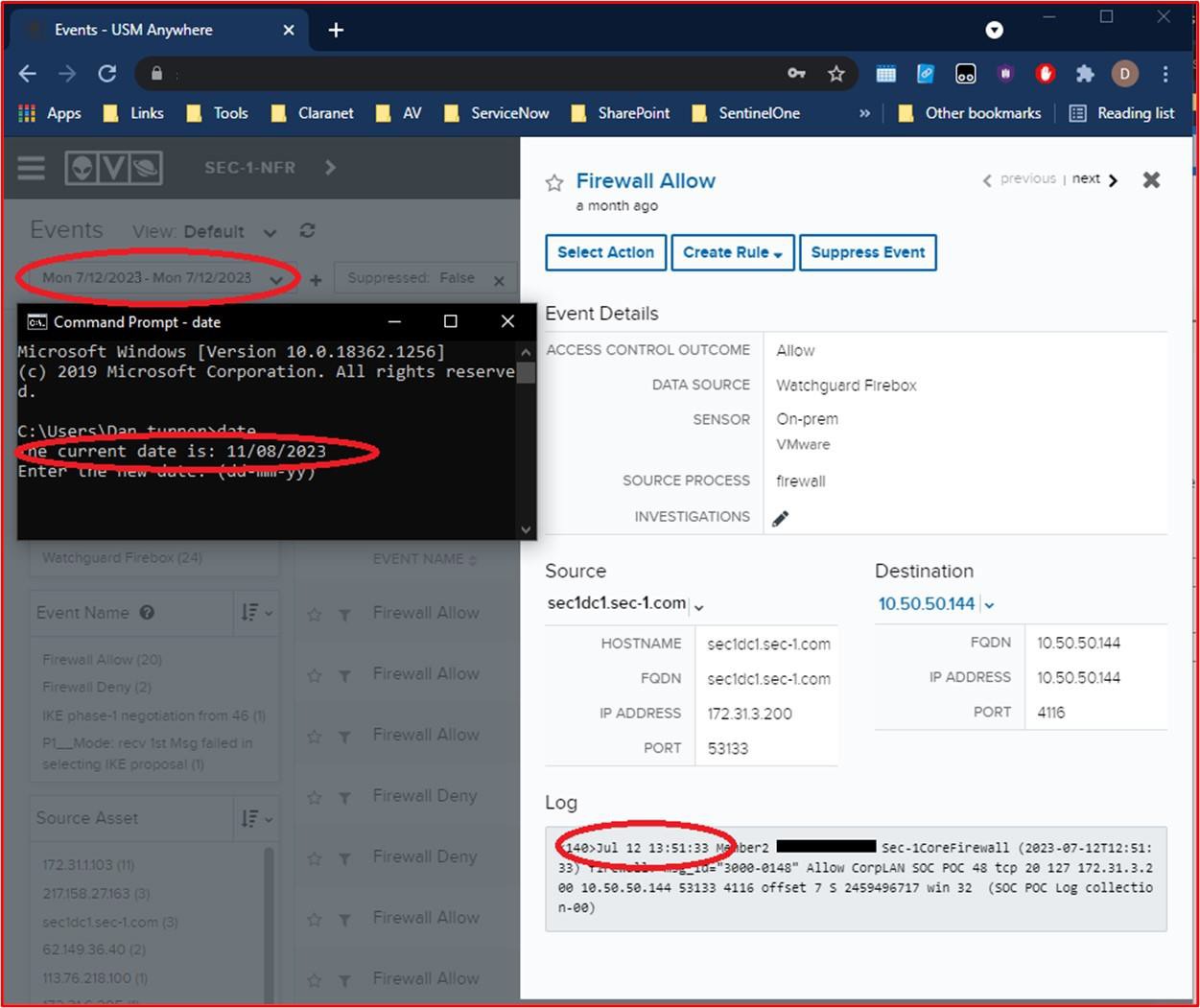Refresh the Events list

click(306, 230)
